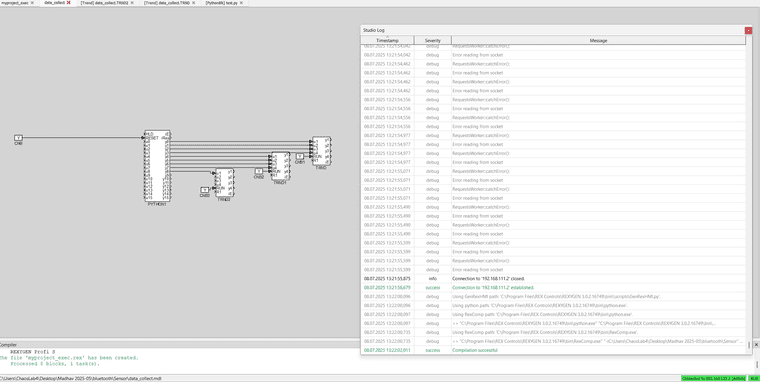Click the 'myproject_exec.rex has been created' output line

(69, 358)
